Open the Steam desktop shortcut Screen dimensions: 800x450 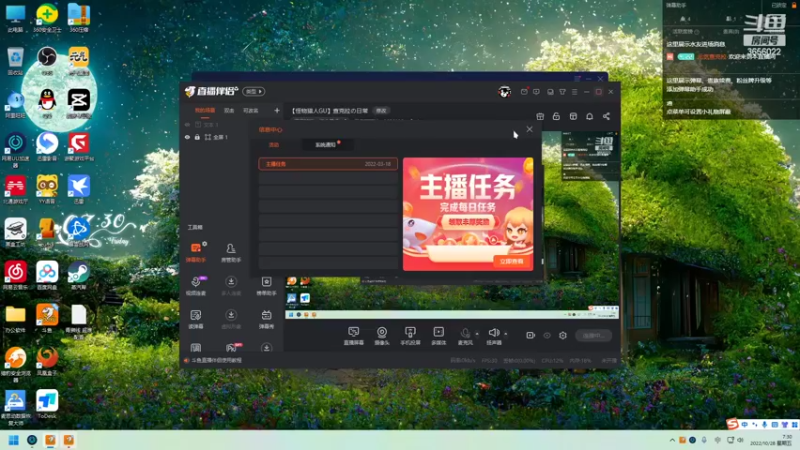[x=79, y=276]
